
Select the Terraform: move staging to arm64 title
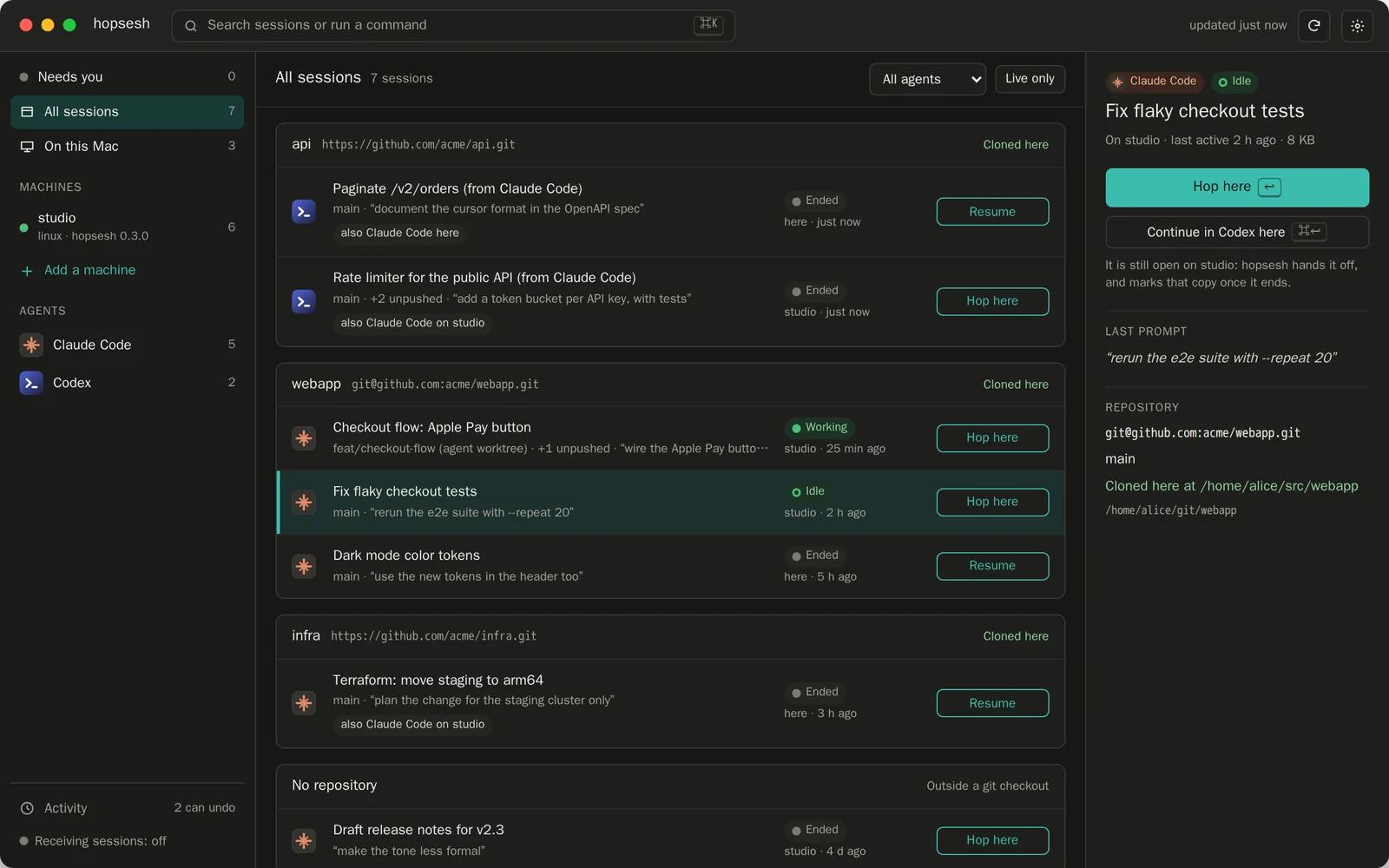pyautogui.click(x=438, y=681)
